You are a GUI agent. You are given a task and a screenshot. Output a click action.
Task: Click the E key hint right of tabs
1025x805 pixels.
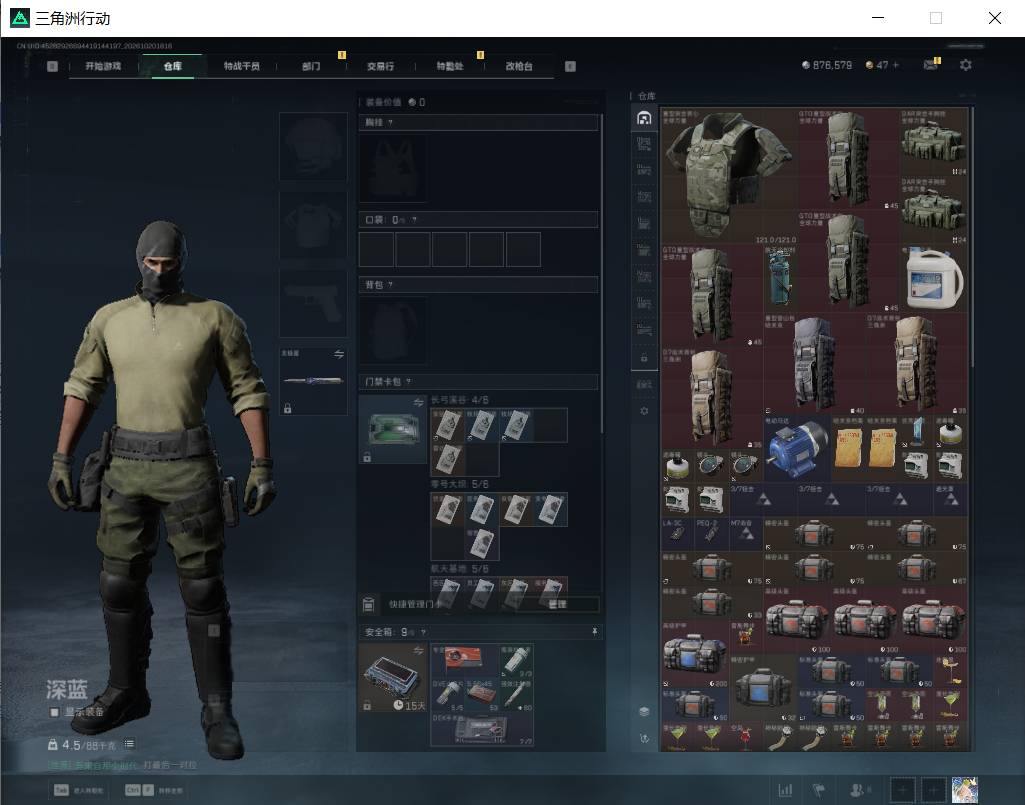click(x=570, y=66)
